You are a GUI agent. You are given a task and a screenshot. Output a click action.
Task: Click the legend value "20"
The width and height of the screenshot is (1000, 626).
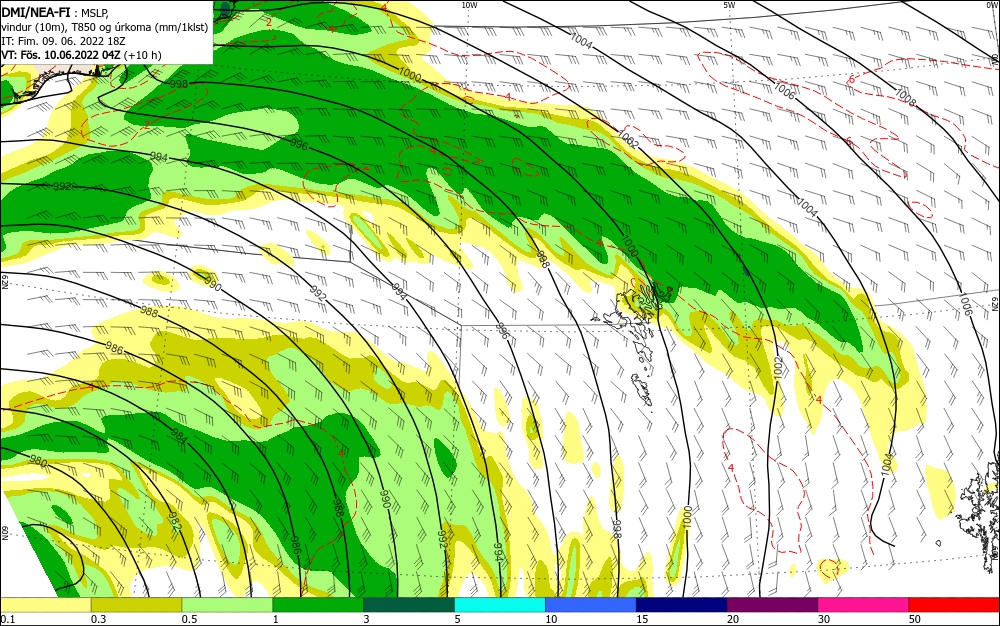[733, 619]
